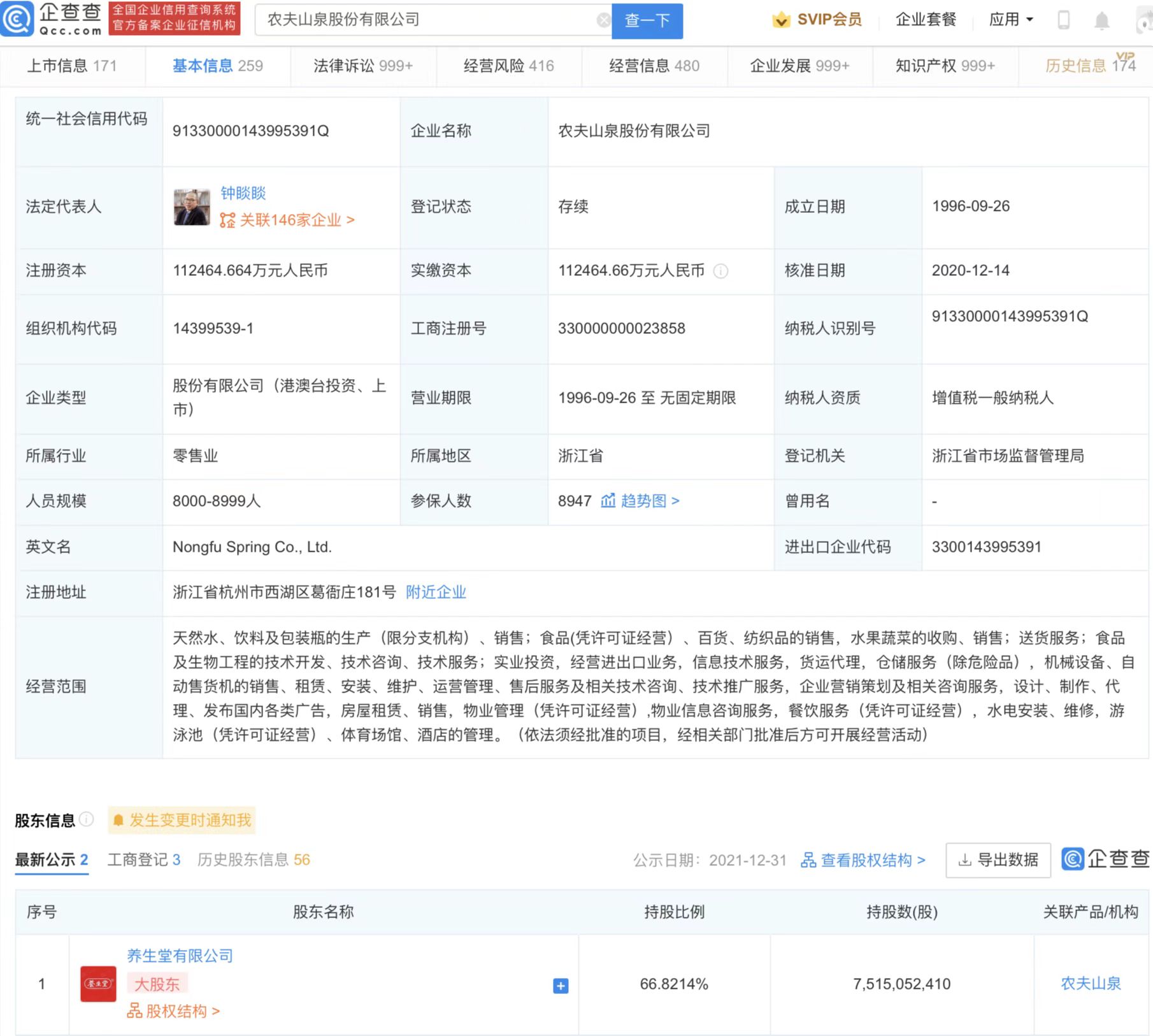The image size is (1153, 1036).
Task: Click the 导出数据 button
Action: (x=998, y=860)
